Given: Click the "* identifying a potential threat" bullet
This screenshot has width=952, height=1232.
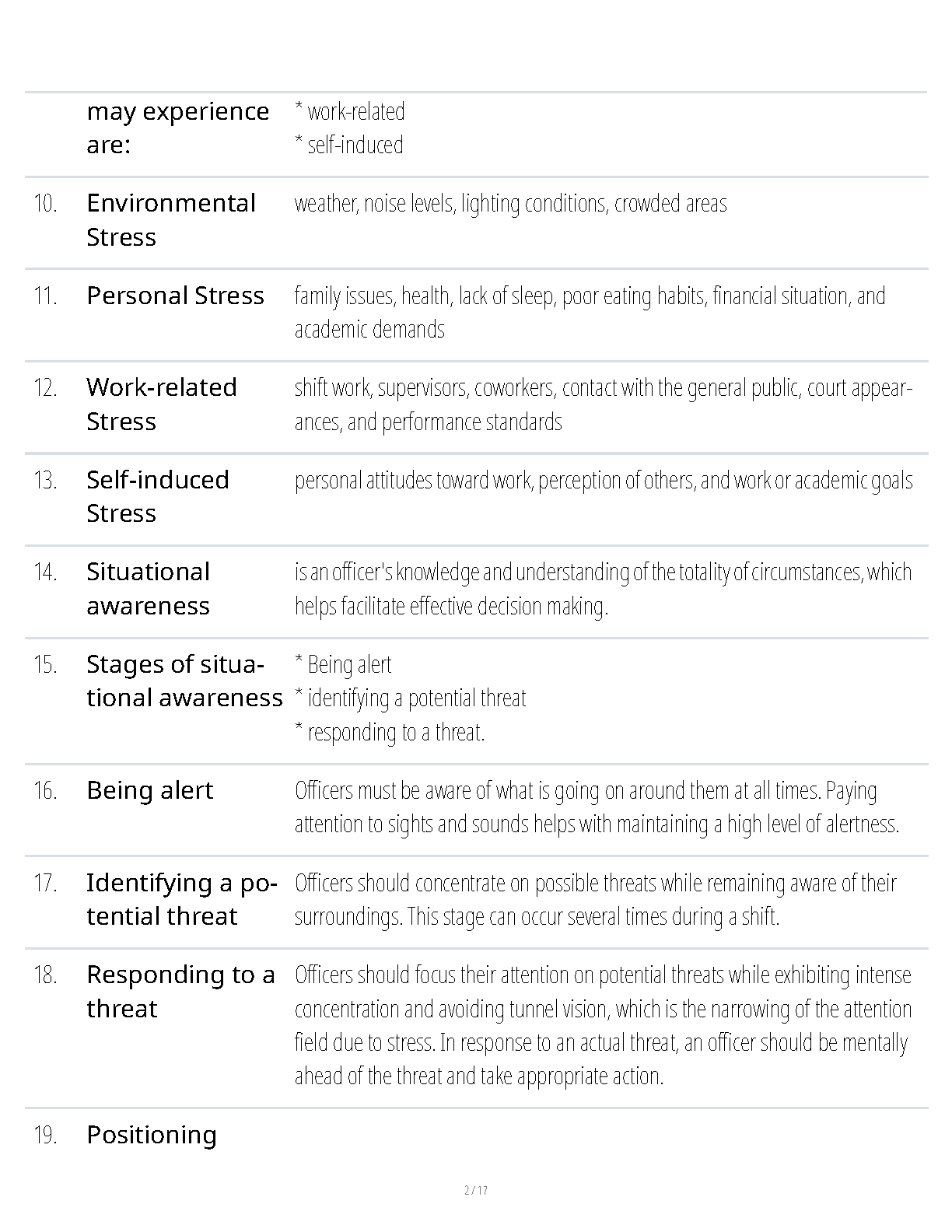Looking at the screenshot, I should tap(411, 698).
